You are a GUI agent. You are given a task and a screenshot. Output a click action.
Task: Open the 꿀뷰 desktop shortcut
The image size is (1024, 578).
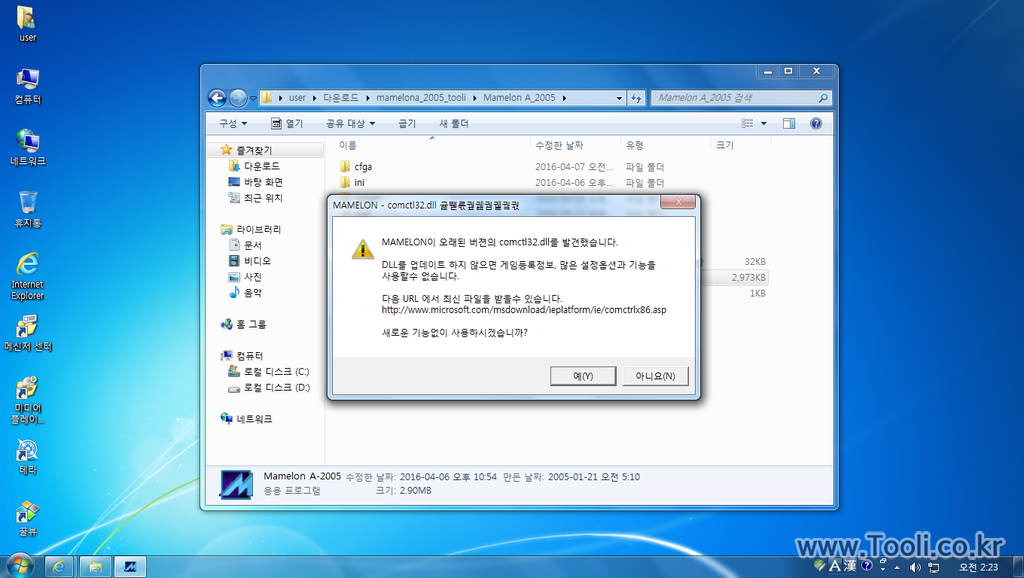(27, 519)
